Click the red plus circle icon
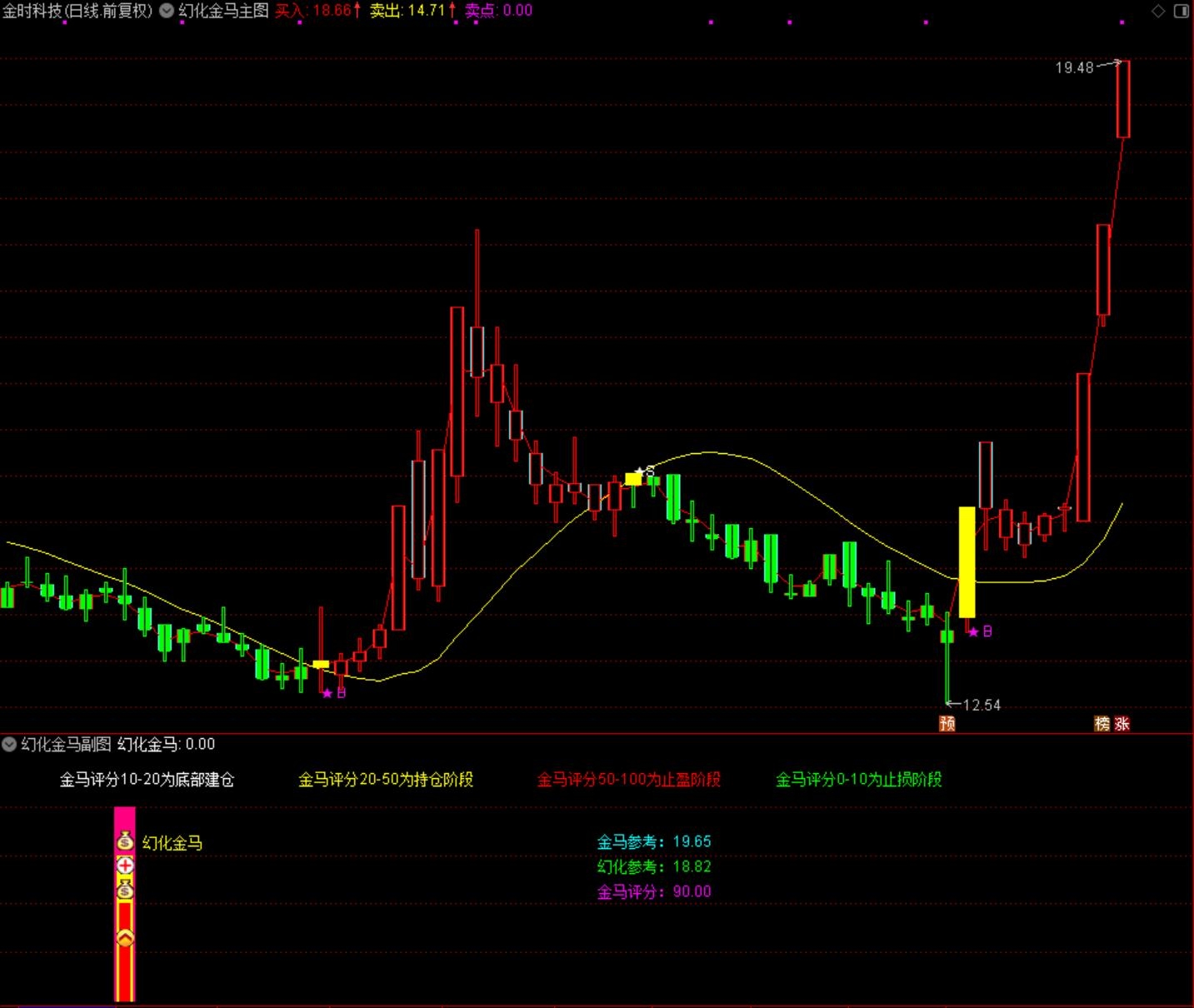This screenshot has width=1194, height=1008. 125,866
